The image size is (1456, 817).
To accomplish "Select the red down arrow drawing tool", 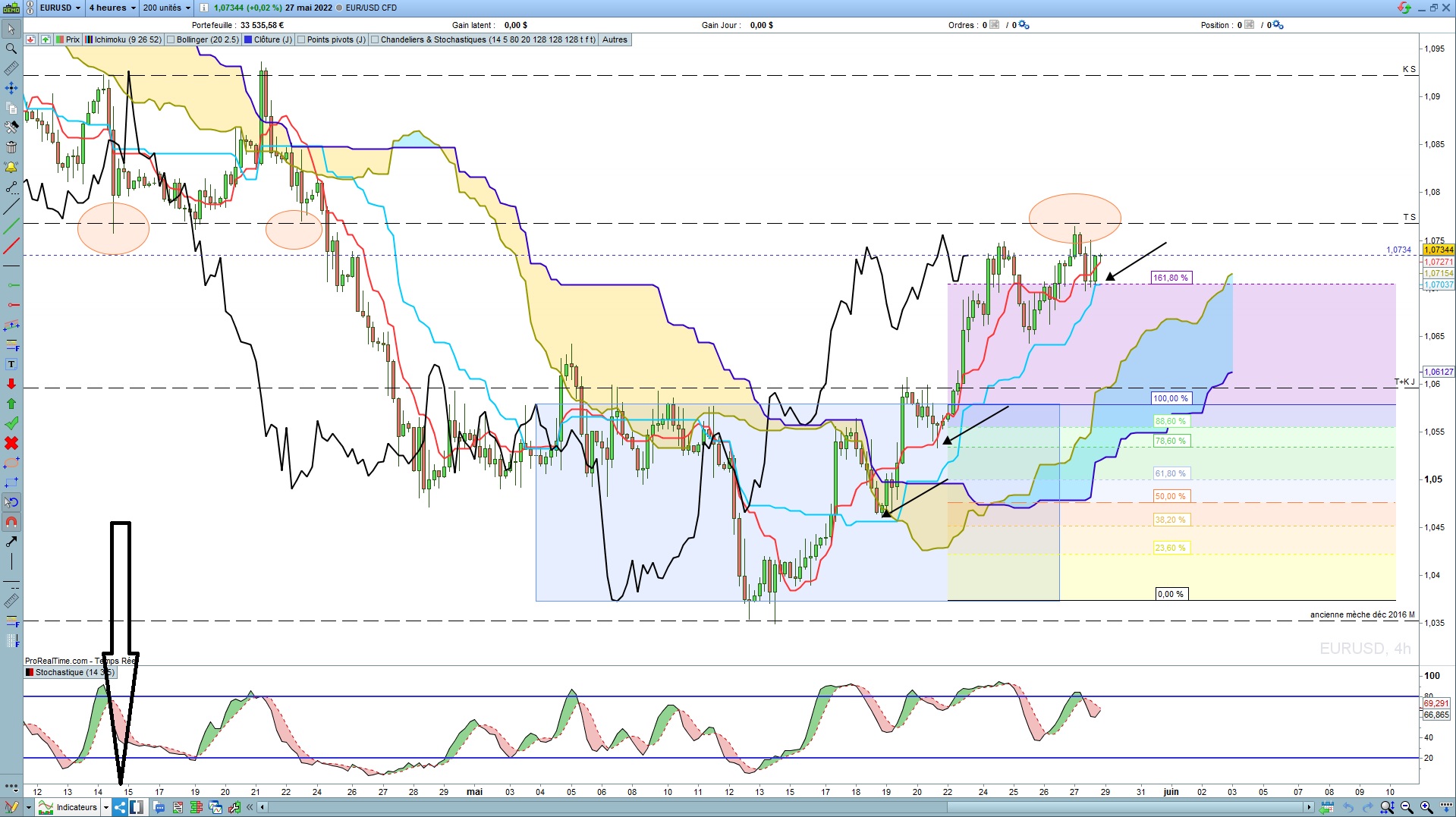I will [x=11, y=384].
